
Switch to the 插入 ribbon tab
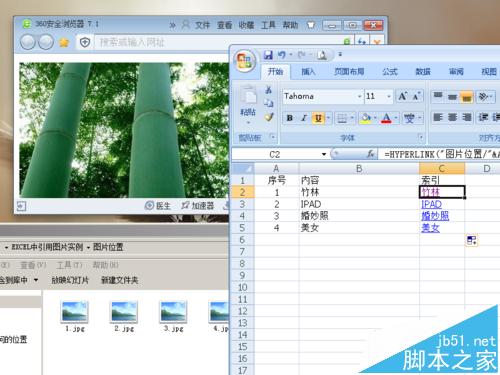(x=308, y=71)
